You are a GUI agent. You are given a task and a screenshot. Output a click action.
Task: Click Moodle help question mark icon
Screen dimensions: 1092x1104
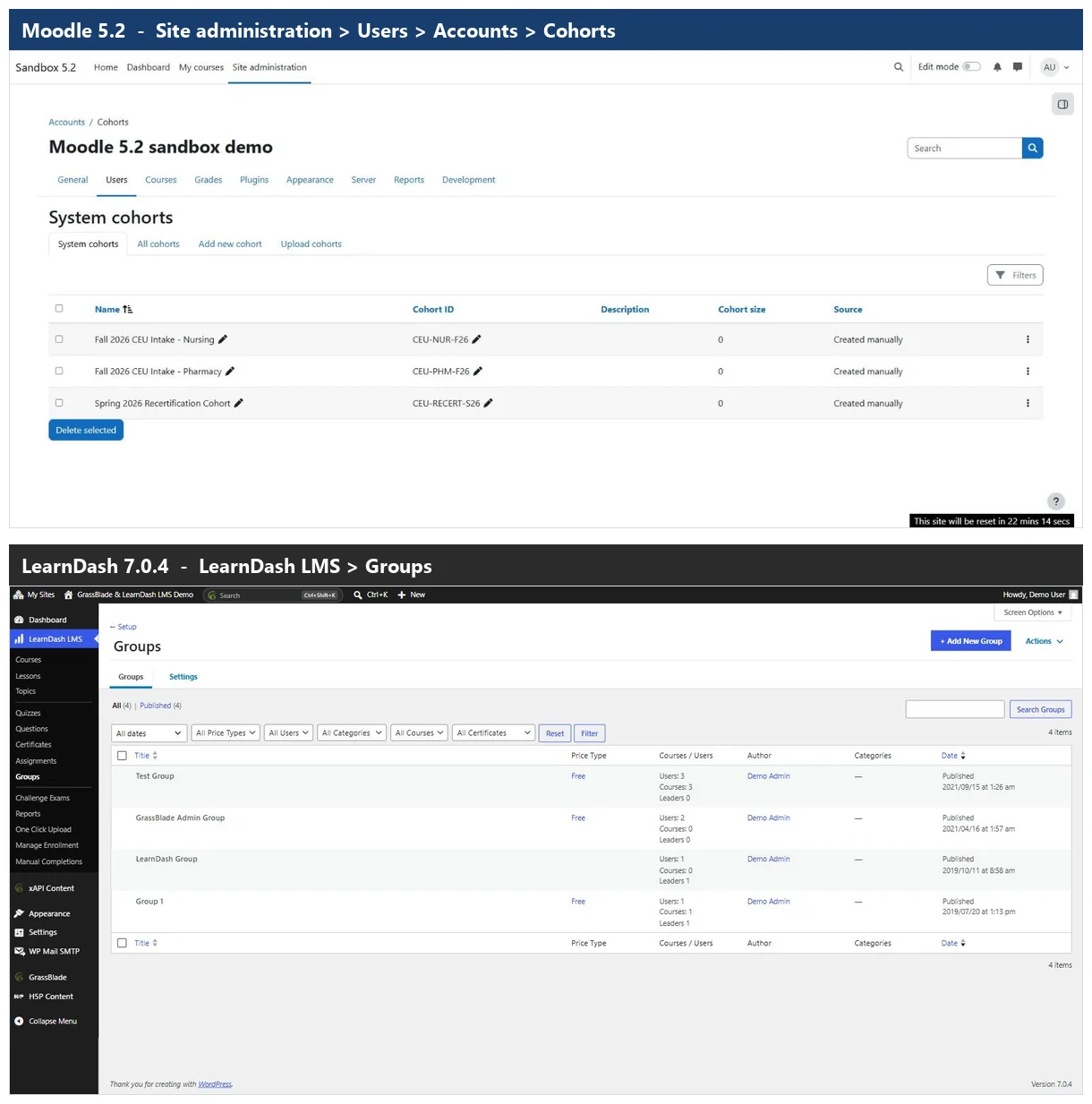(1056, 501)
